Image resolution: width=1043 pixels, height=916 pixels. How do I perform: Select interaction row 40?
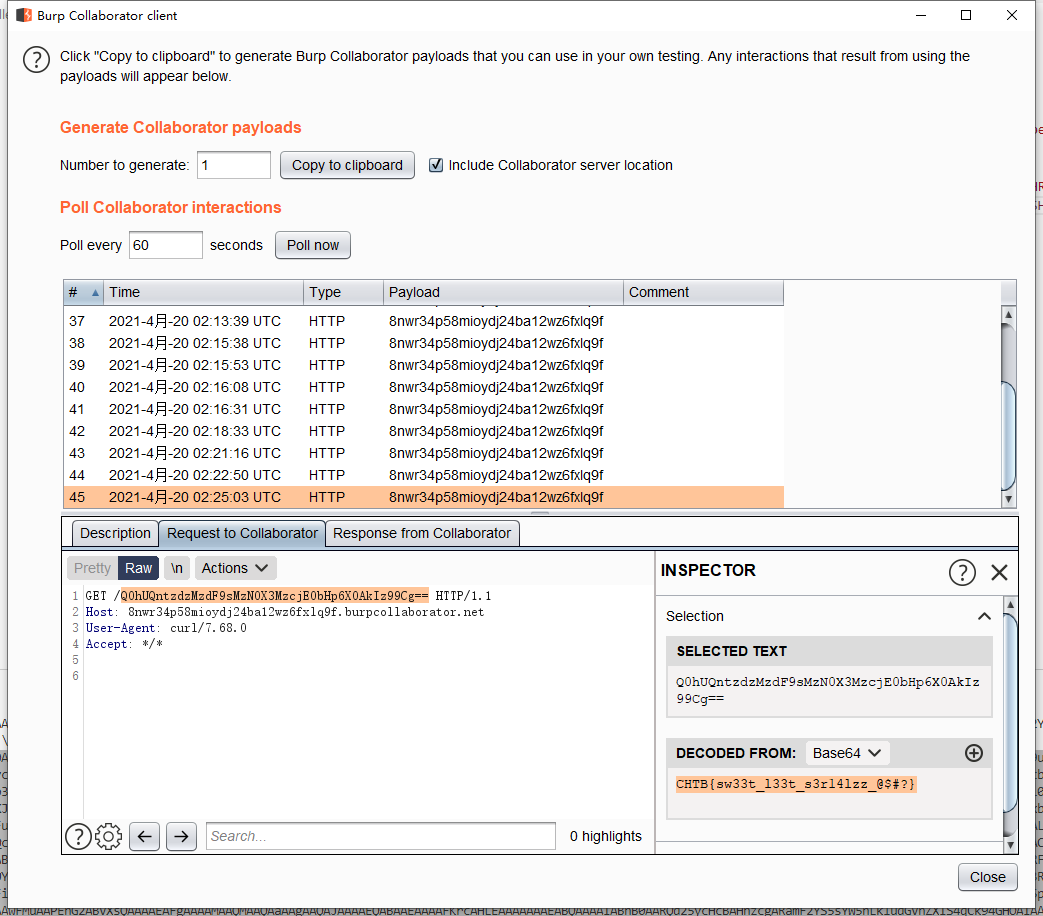coord(424,387)
